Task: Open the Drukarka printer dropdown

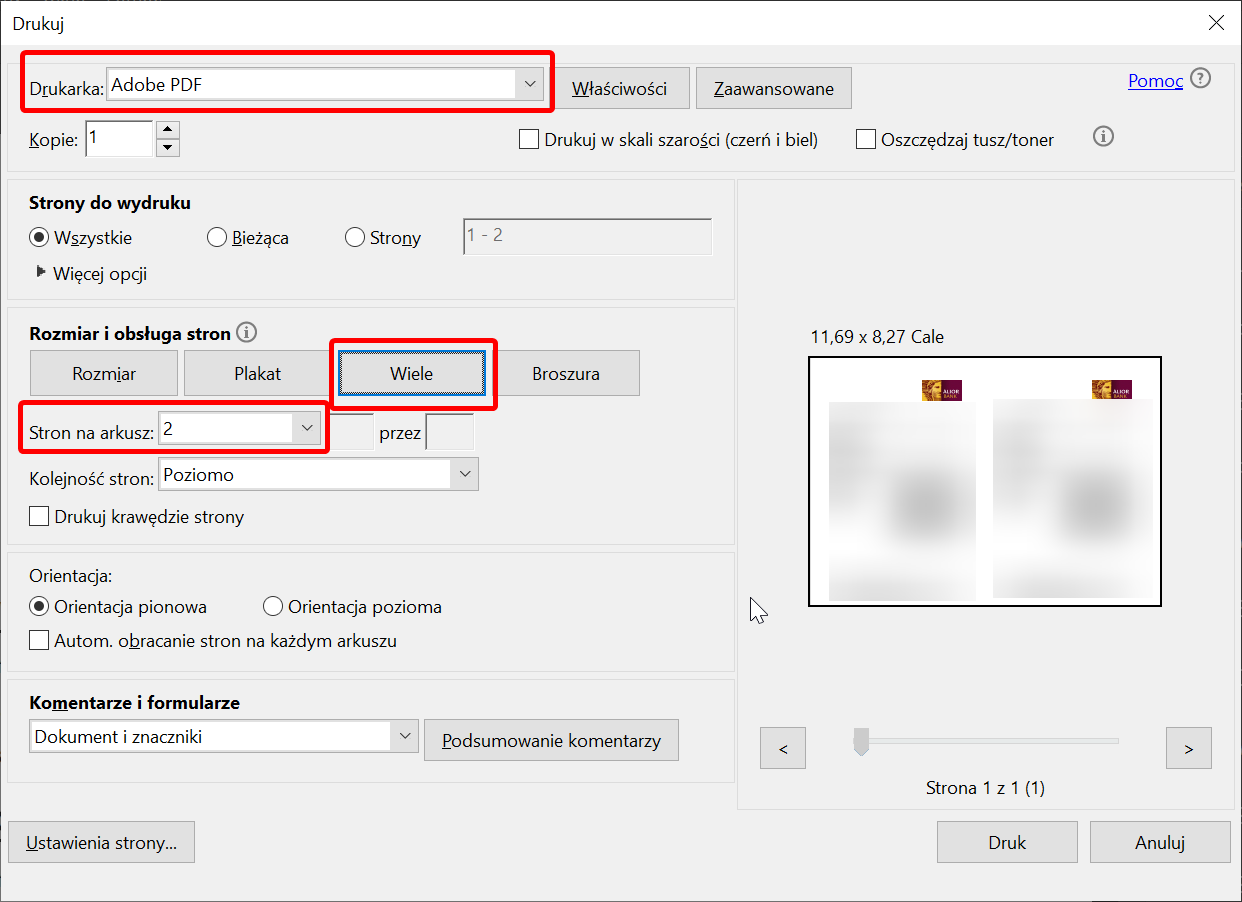Action: pyautogui.click(x=529, y=84)
